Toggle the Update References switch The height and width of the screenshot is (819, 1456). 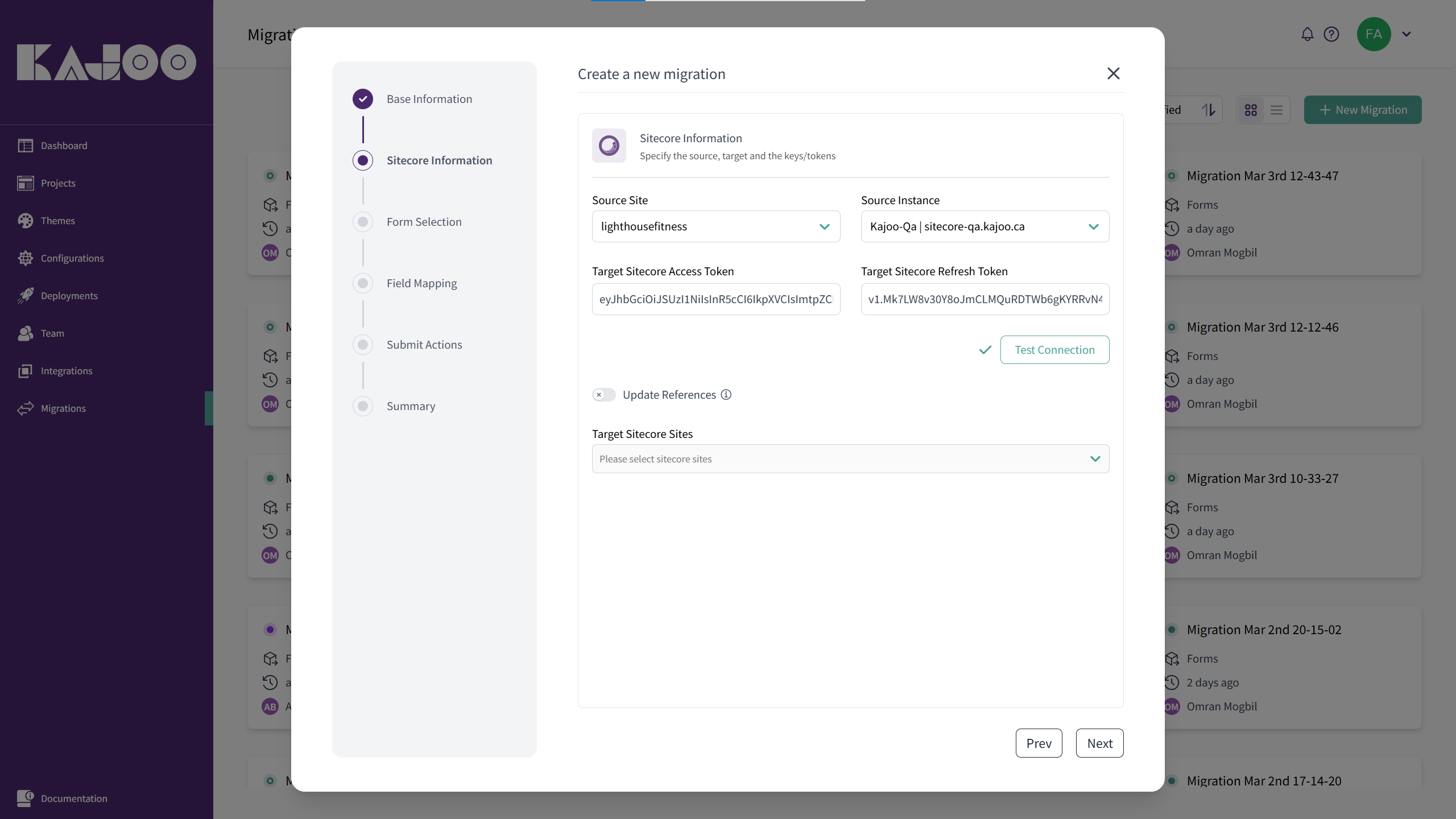point(603,395)
